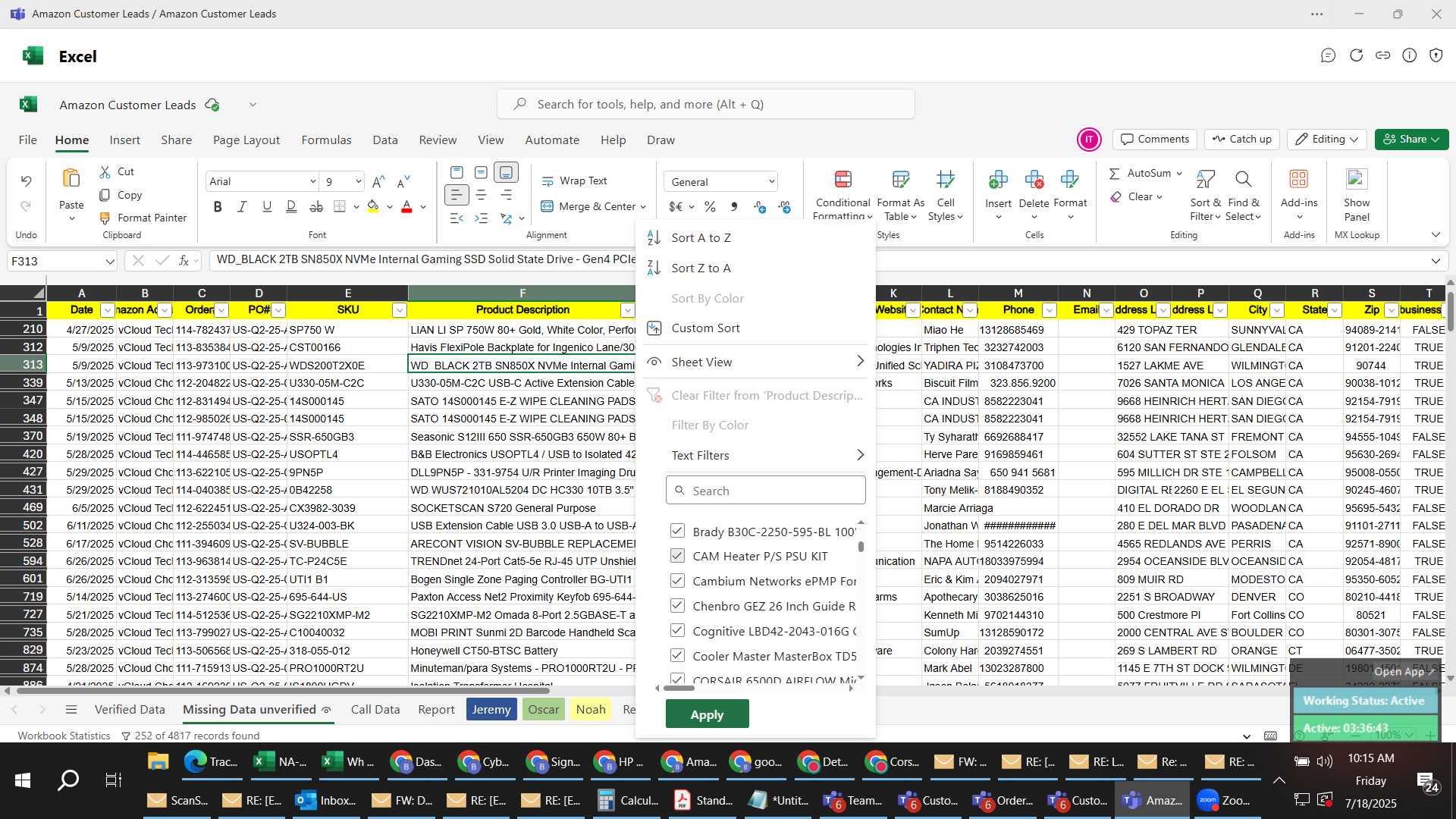This screenshot has width=1456, height=819.
Task: Apply percent style format
Action: (x=710, y=206)
